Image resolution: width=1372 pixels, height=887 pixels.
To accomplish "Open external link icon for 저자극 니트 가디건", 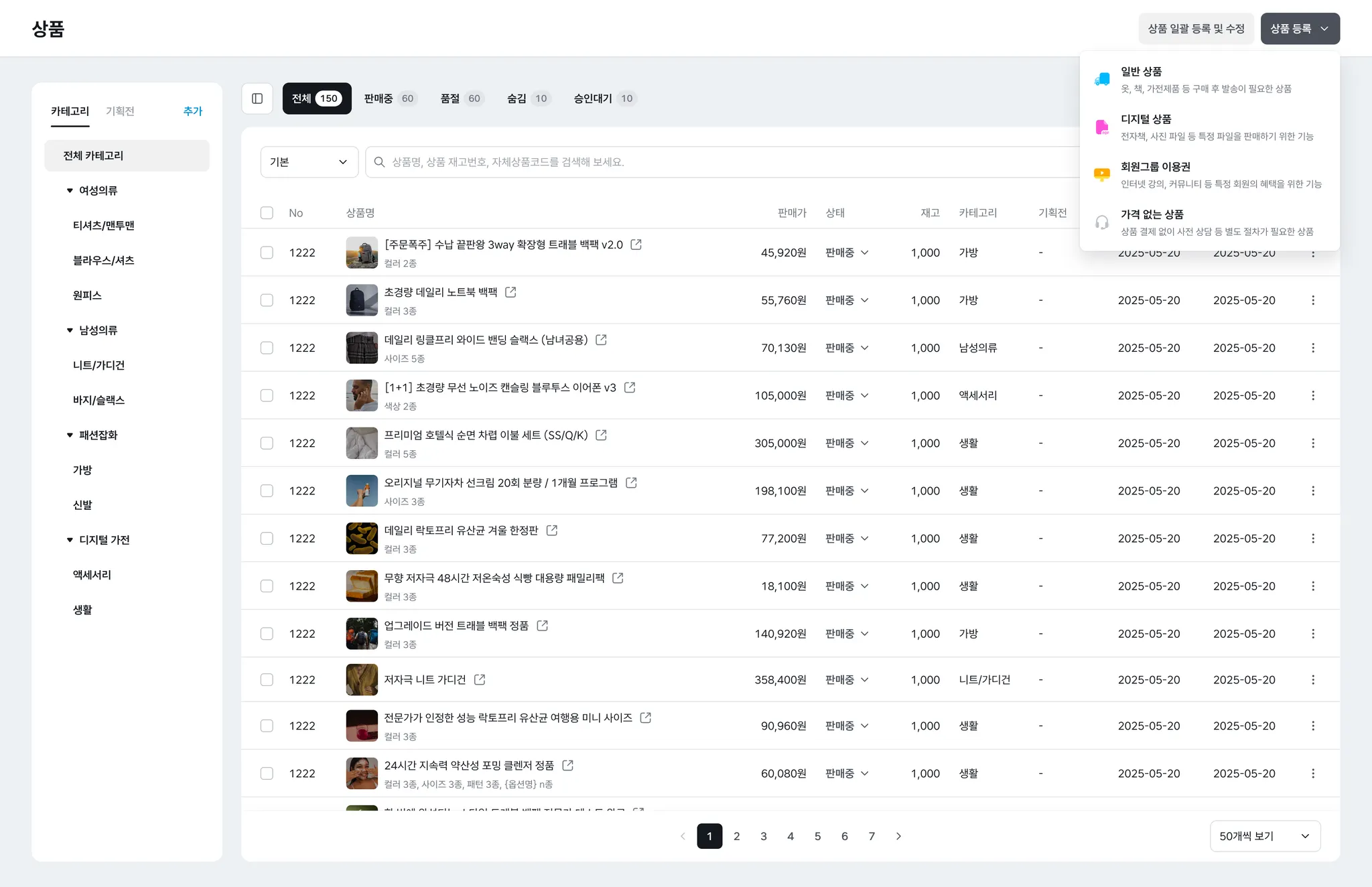I will [x=480, y=679].
